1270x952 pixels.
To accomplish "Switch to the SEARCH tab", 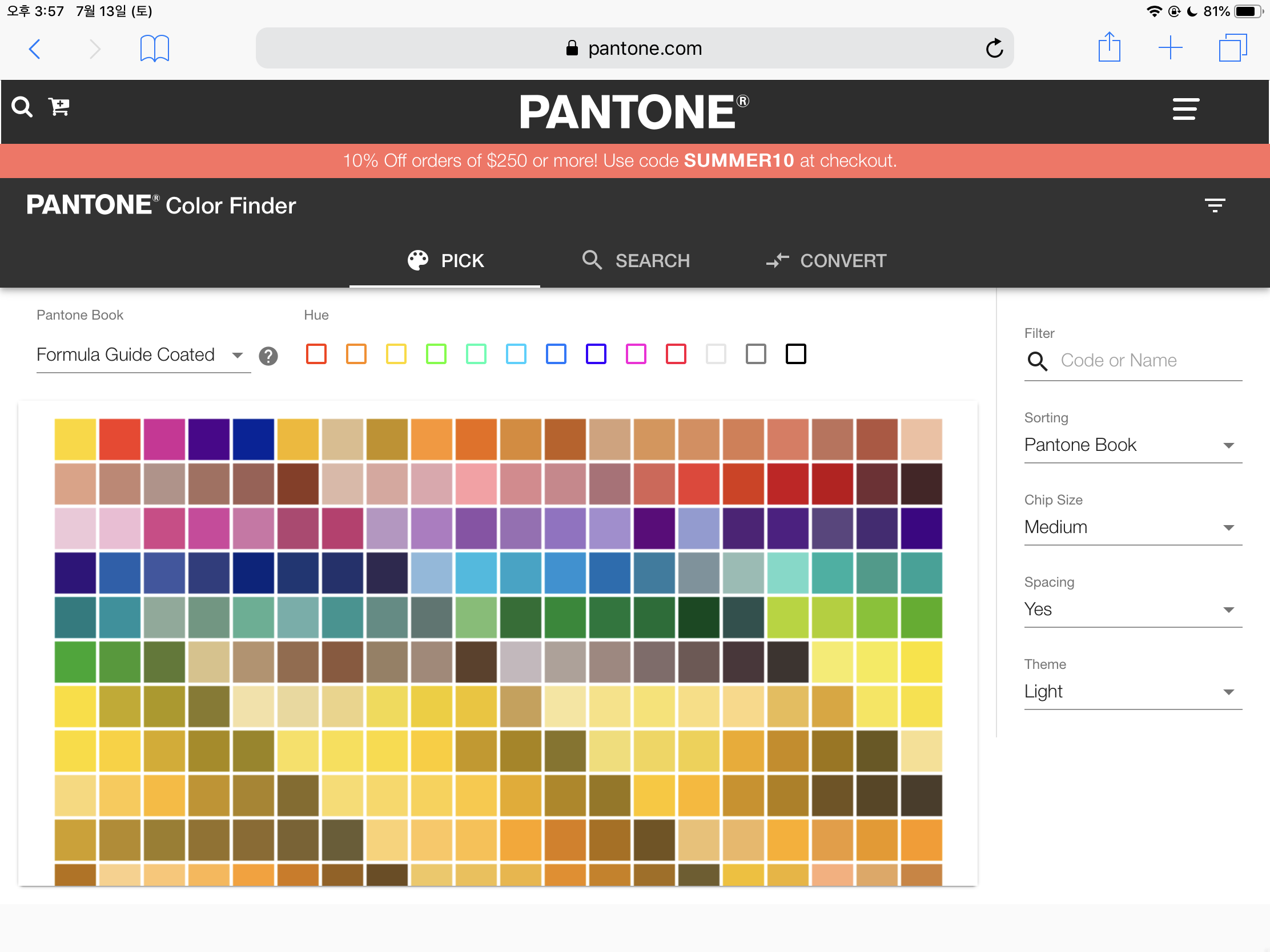I will (x=636, y=260).
